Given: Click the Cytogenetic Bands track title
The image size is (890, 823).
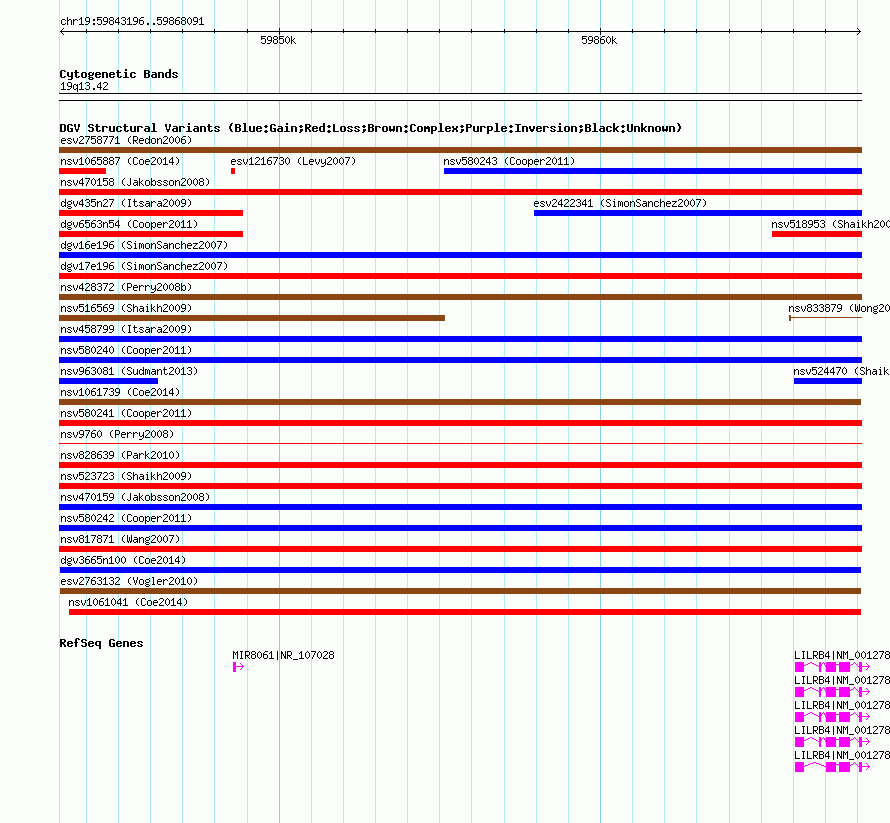Looking at the screenshot, I should point(119,74).
